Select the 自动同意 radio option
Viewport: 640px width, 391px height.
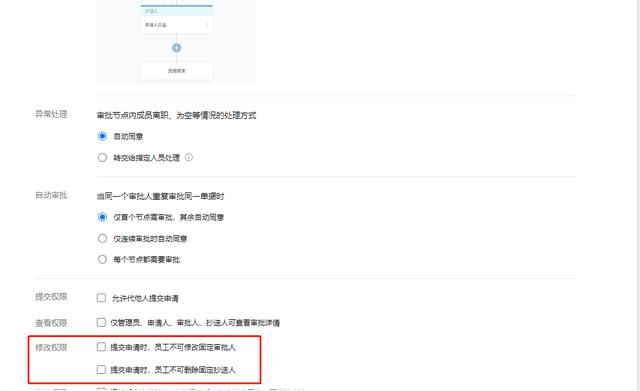102,136
